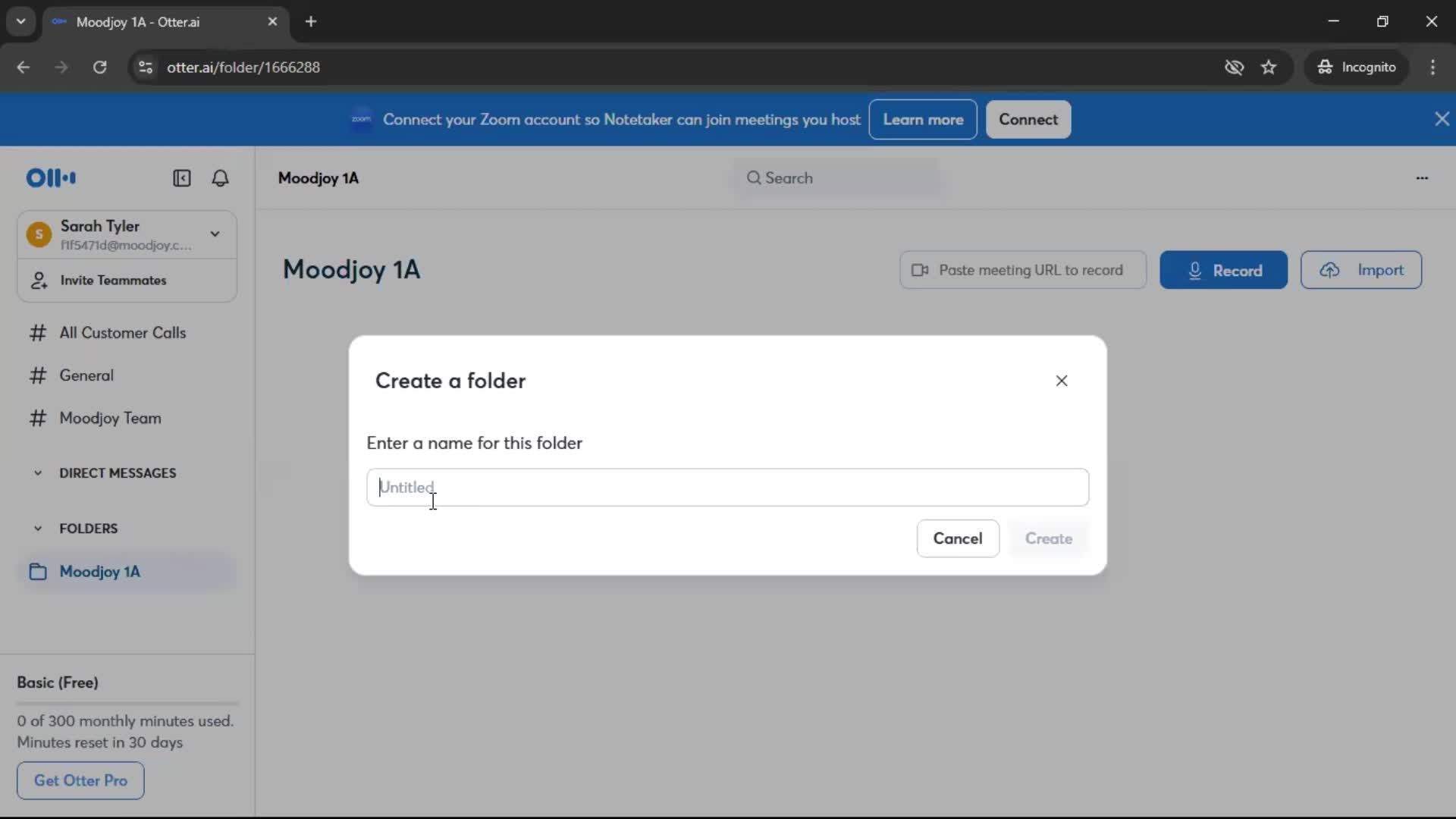Open Chrome three-dot menu
The image size is (1456, 819).
(1432, 67)
